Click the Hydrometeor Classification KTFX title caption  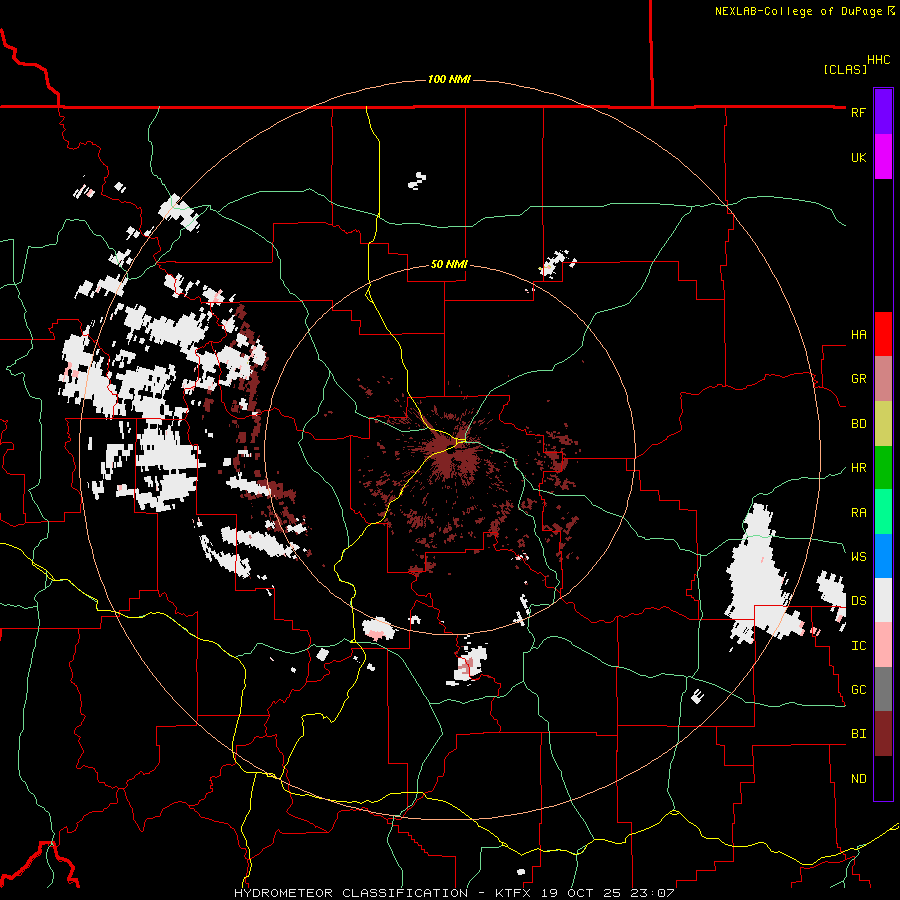(x=453, y=893)
